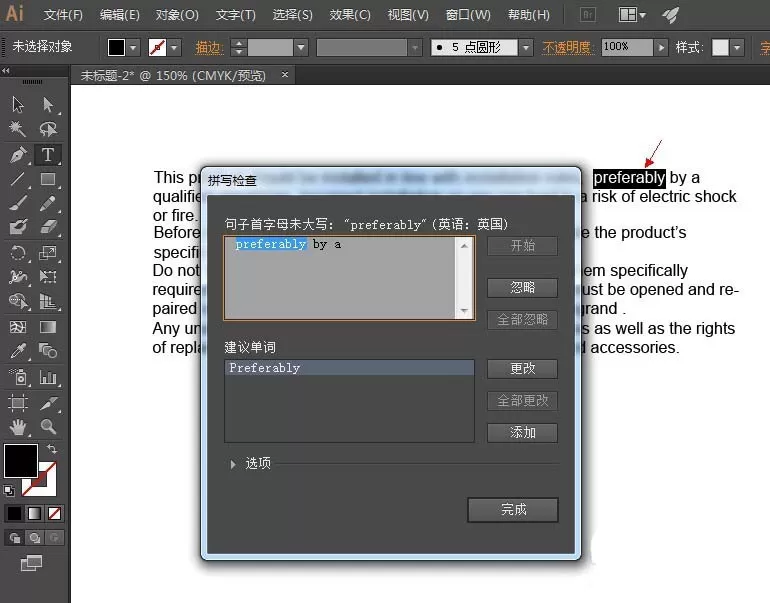The height and width of the screenshot is (603, 770).
Task: Open the 5 点圆形 brush dropdown
Action: pos(526,48)
